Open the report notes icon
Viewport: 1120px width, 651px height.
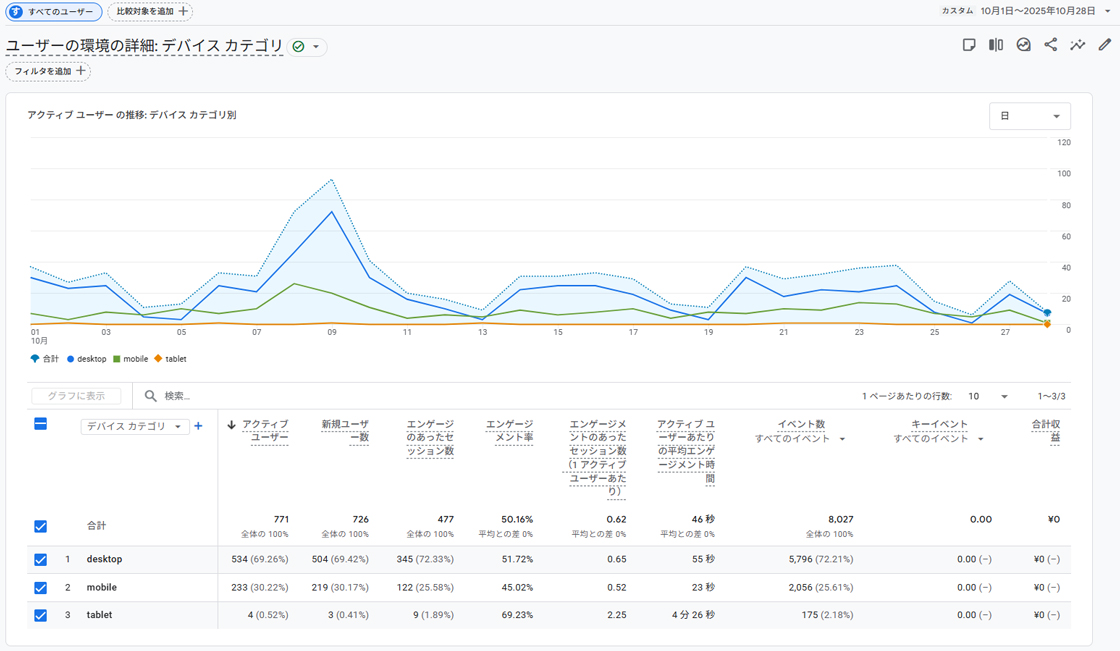point(968,45)
